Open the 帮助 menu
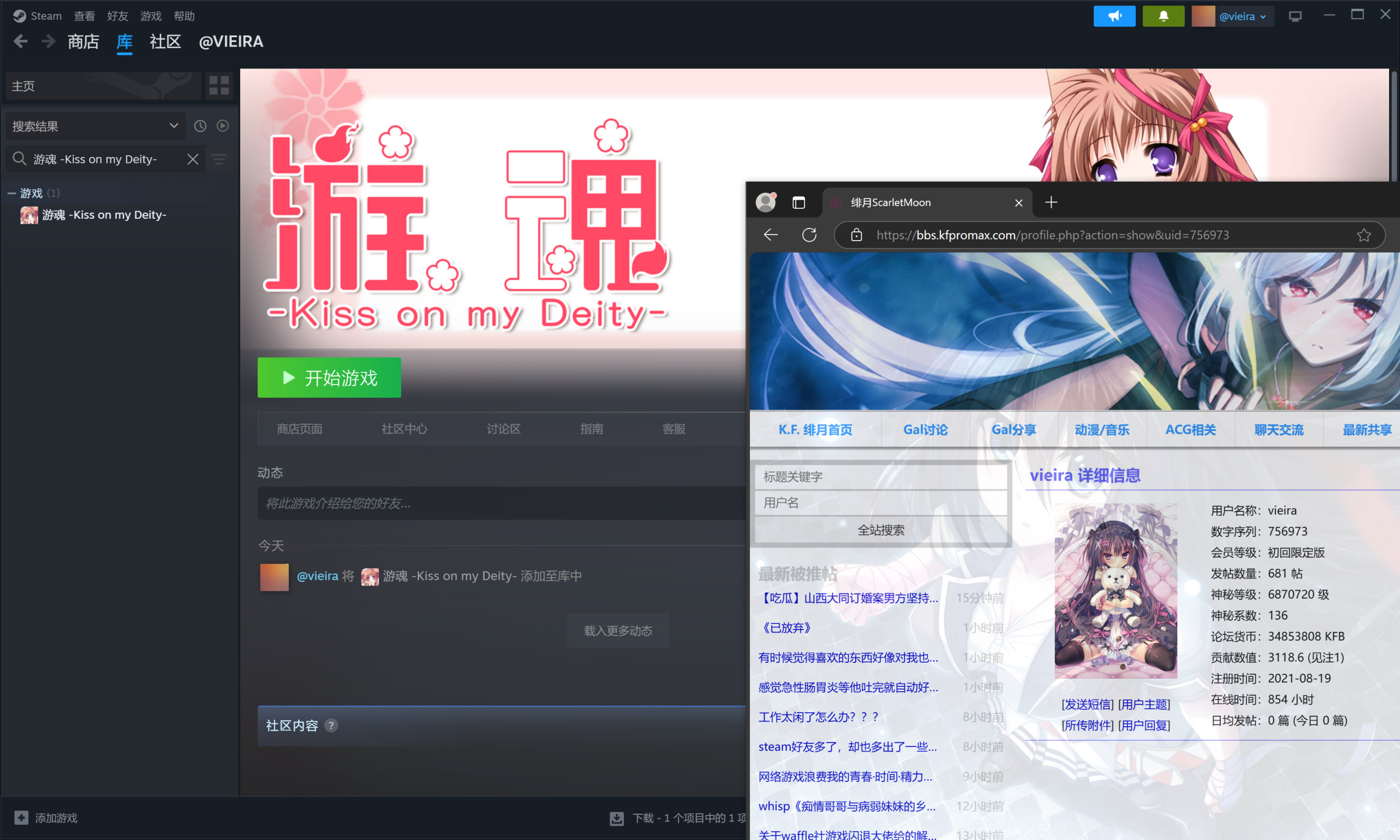Image resolution: width=1400 pixels, height=840 pixels. (x=184, y=16)
